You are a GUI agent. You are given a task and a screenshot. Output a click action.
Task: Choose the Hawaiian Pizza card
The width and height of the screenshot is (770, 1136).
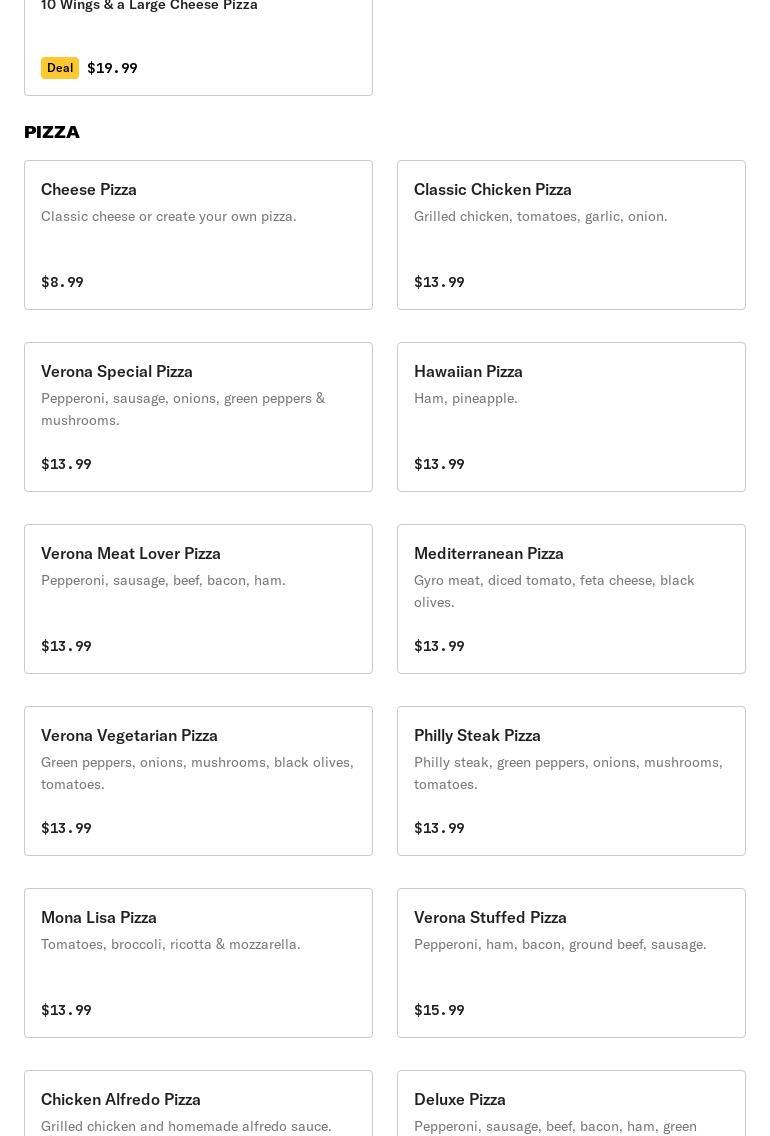(x=571, y=417)
